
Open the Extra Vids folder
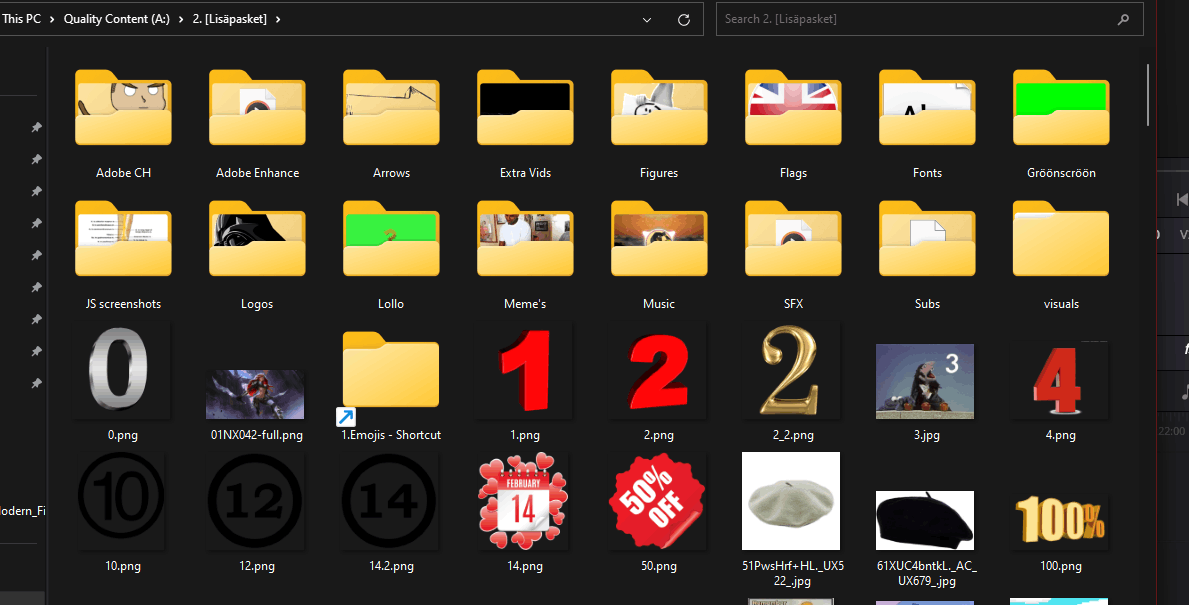point(525,108)
